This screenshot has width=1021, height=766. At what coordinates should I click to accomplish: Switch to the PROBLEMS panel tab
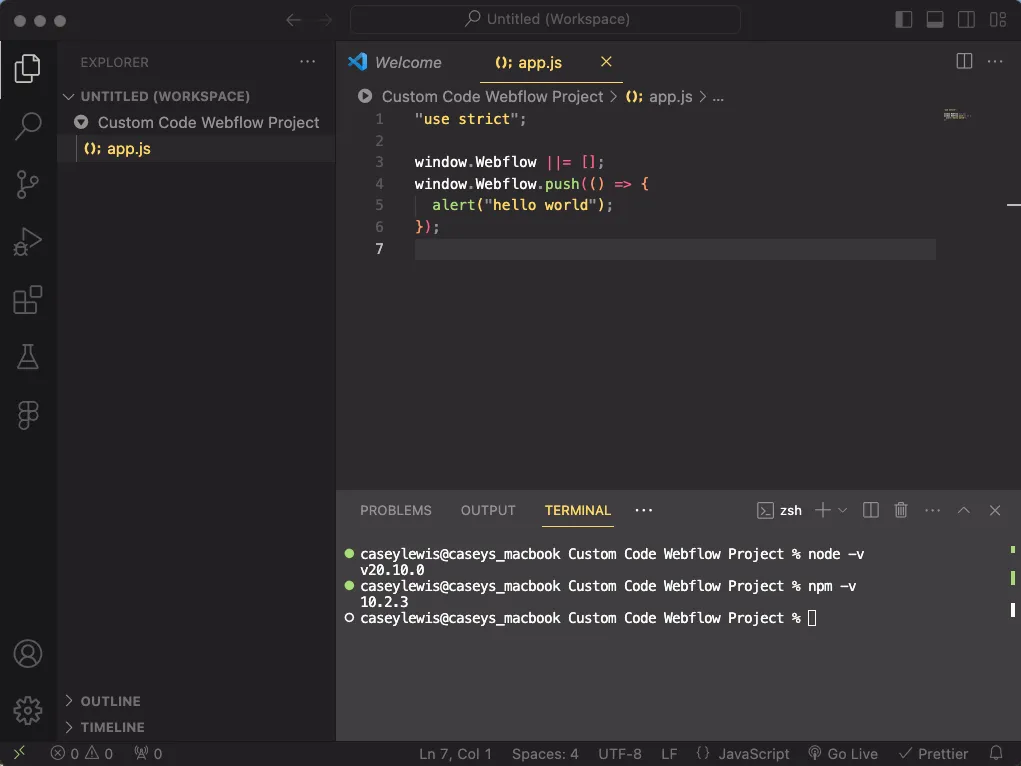coord(395,510)
